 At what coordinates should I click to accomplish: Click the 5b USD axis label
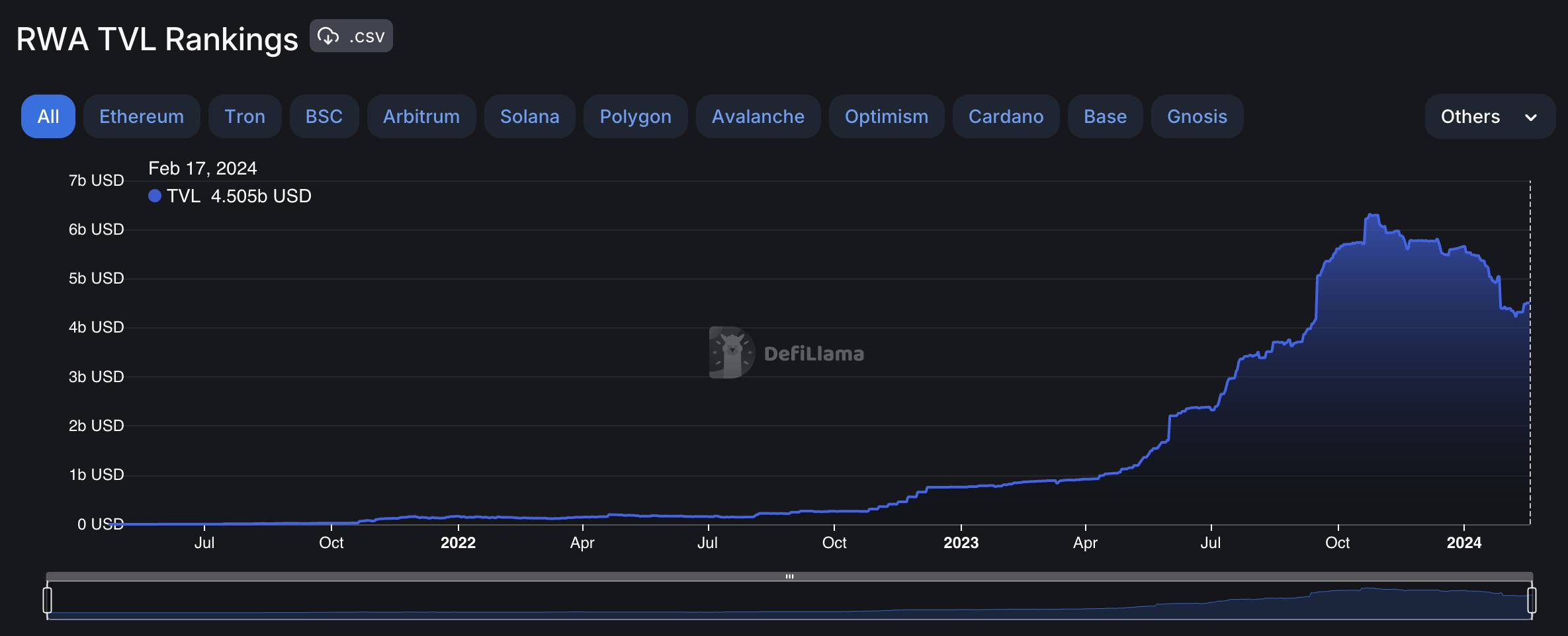click(x=96, y=278)
